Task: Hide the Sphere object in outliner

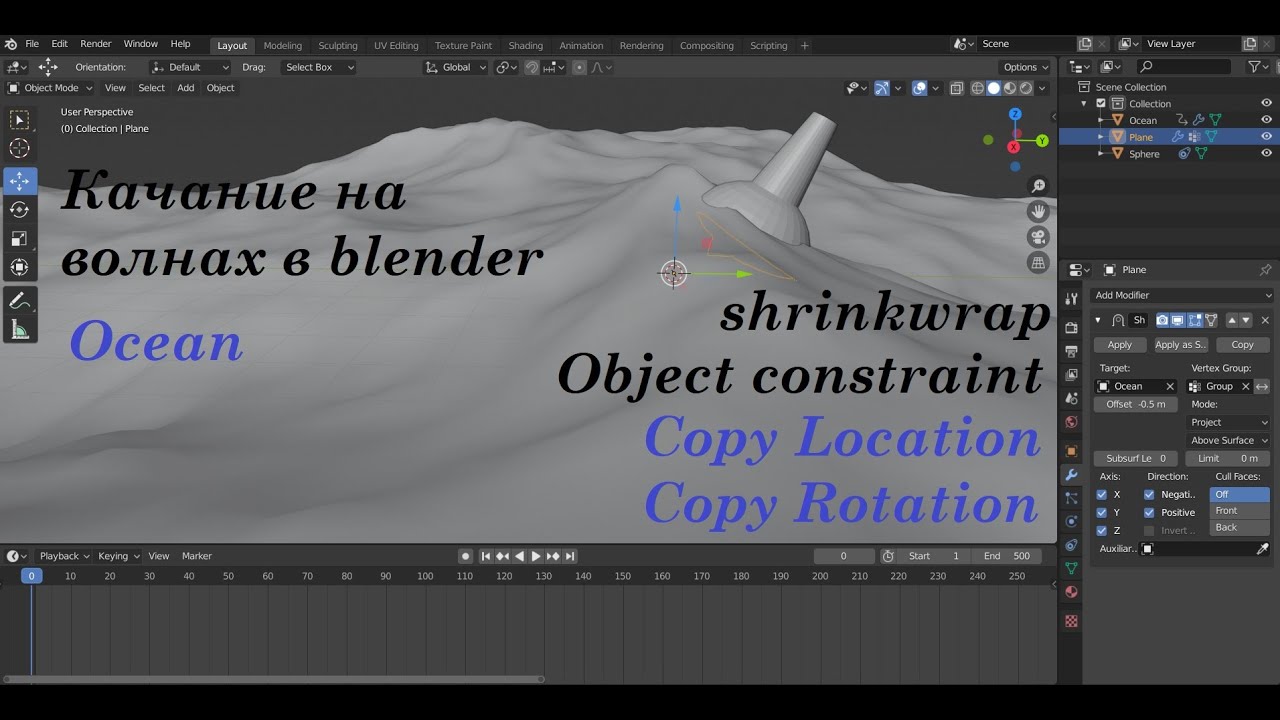Action: click(1266, 153)
